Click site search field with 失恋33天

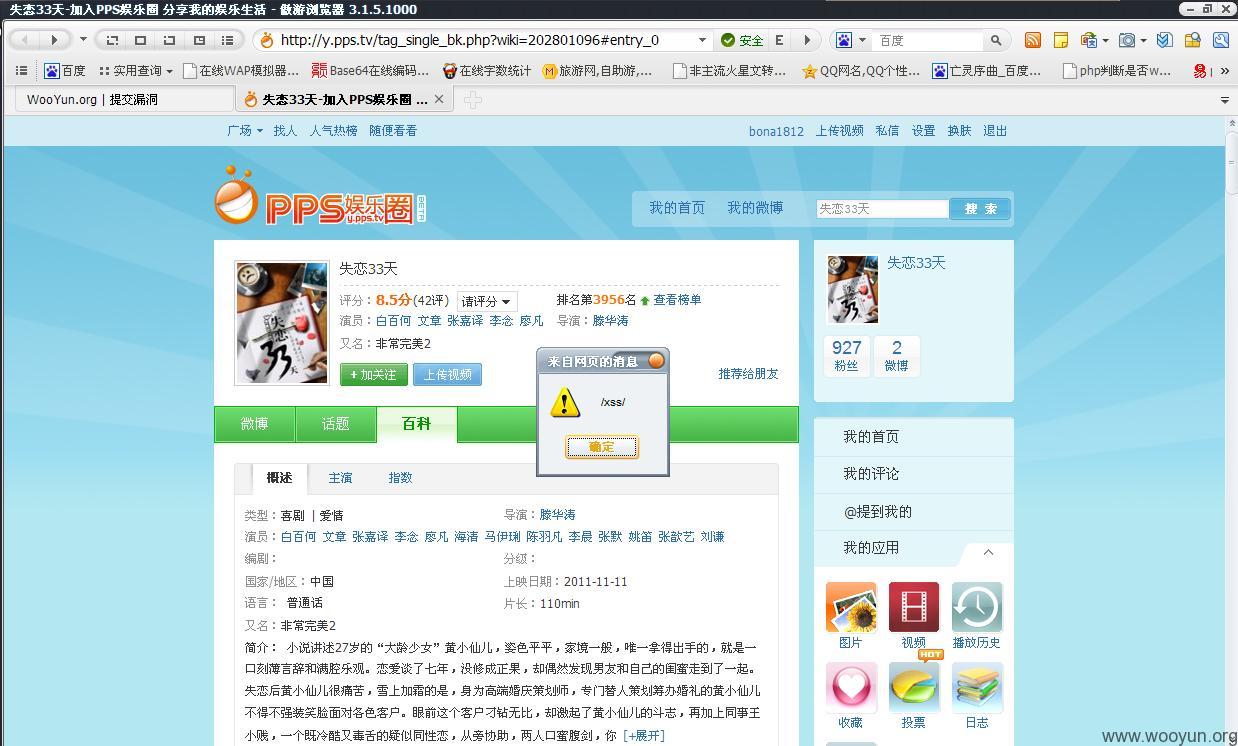click(882, 208)
